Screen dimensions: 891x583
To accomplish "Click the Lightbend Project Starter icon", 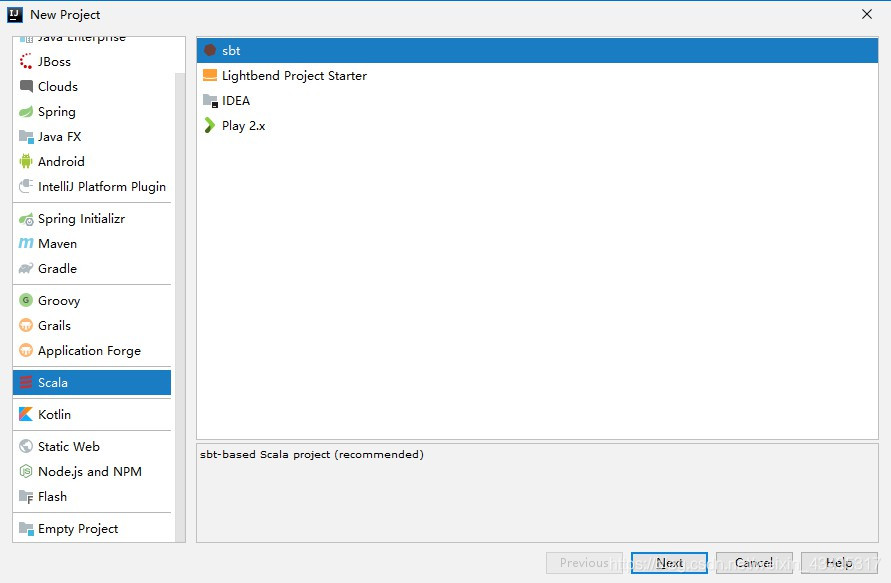I will pyautogui.click(x=210, y=75).
